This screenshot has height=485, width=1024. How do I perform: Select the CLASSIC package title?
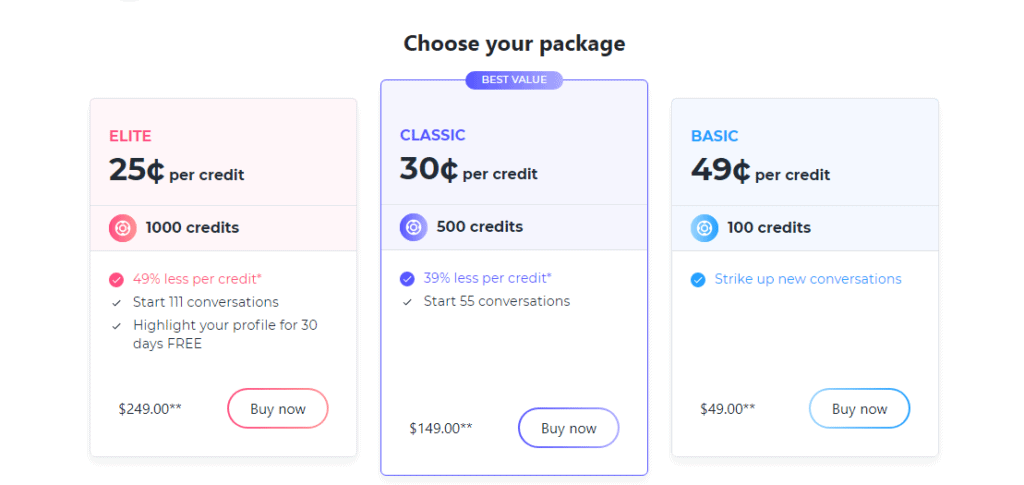pos(432,135)
